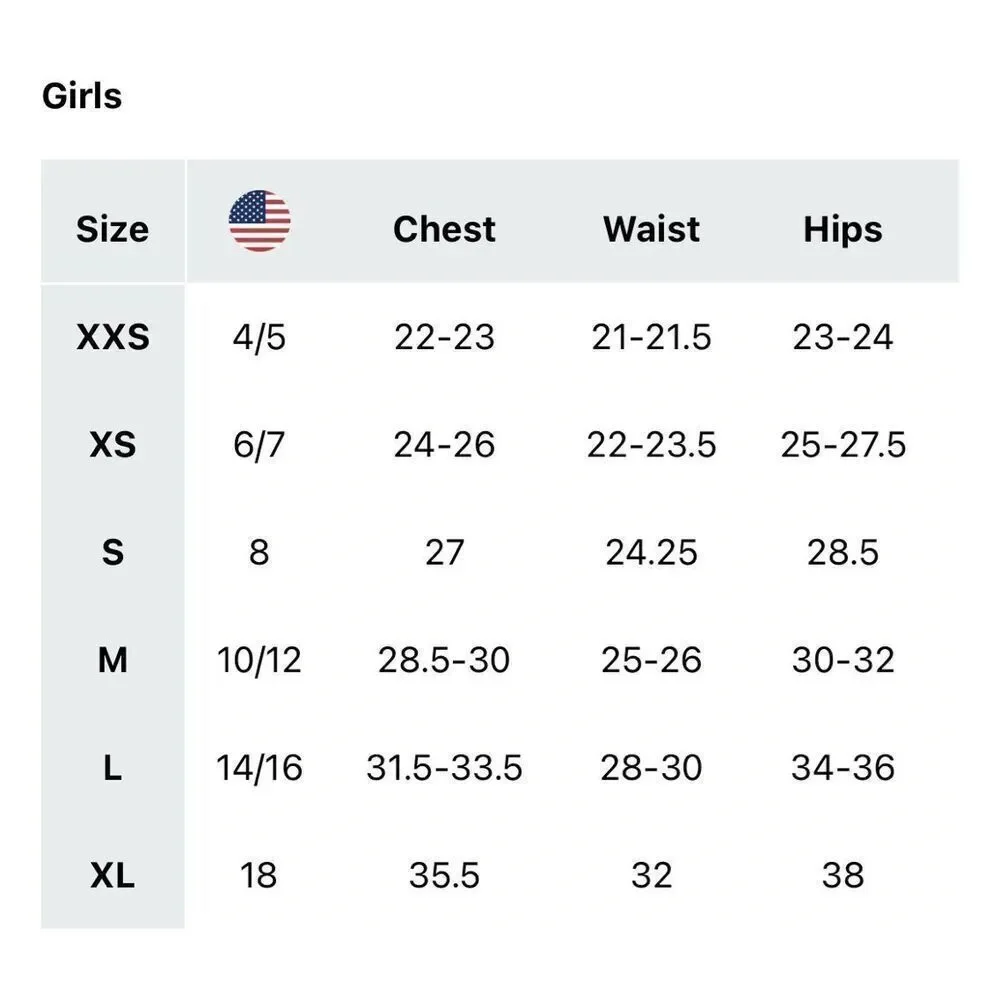Click chest value 35.5
The image size is (1000, 1000).
coord(444,875)
